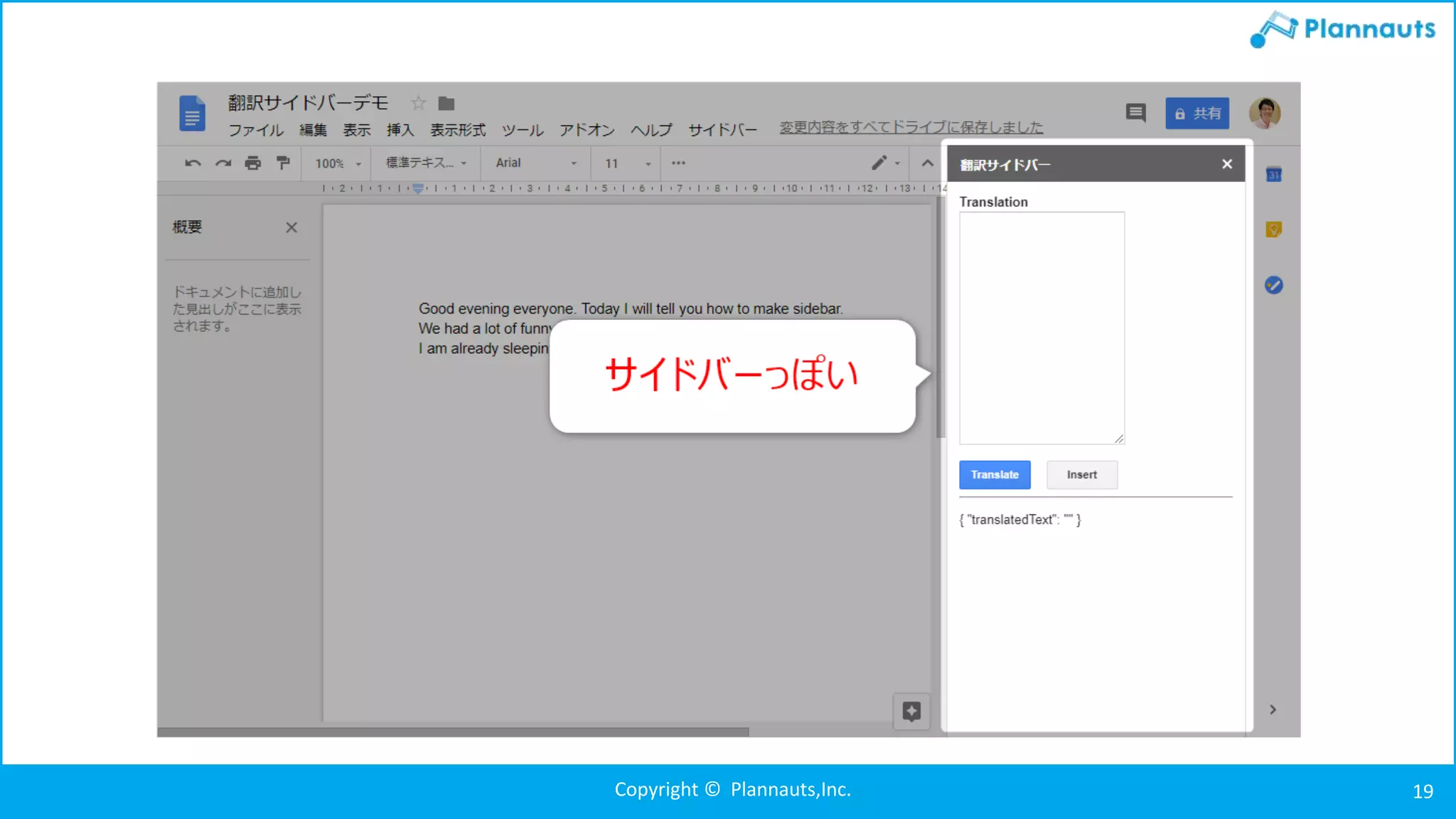Select the paint format tool
Viewport: 1456px width, 819px height.
pos(283,163)
